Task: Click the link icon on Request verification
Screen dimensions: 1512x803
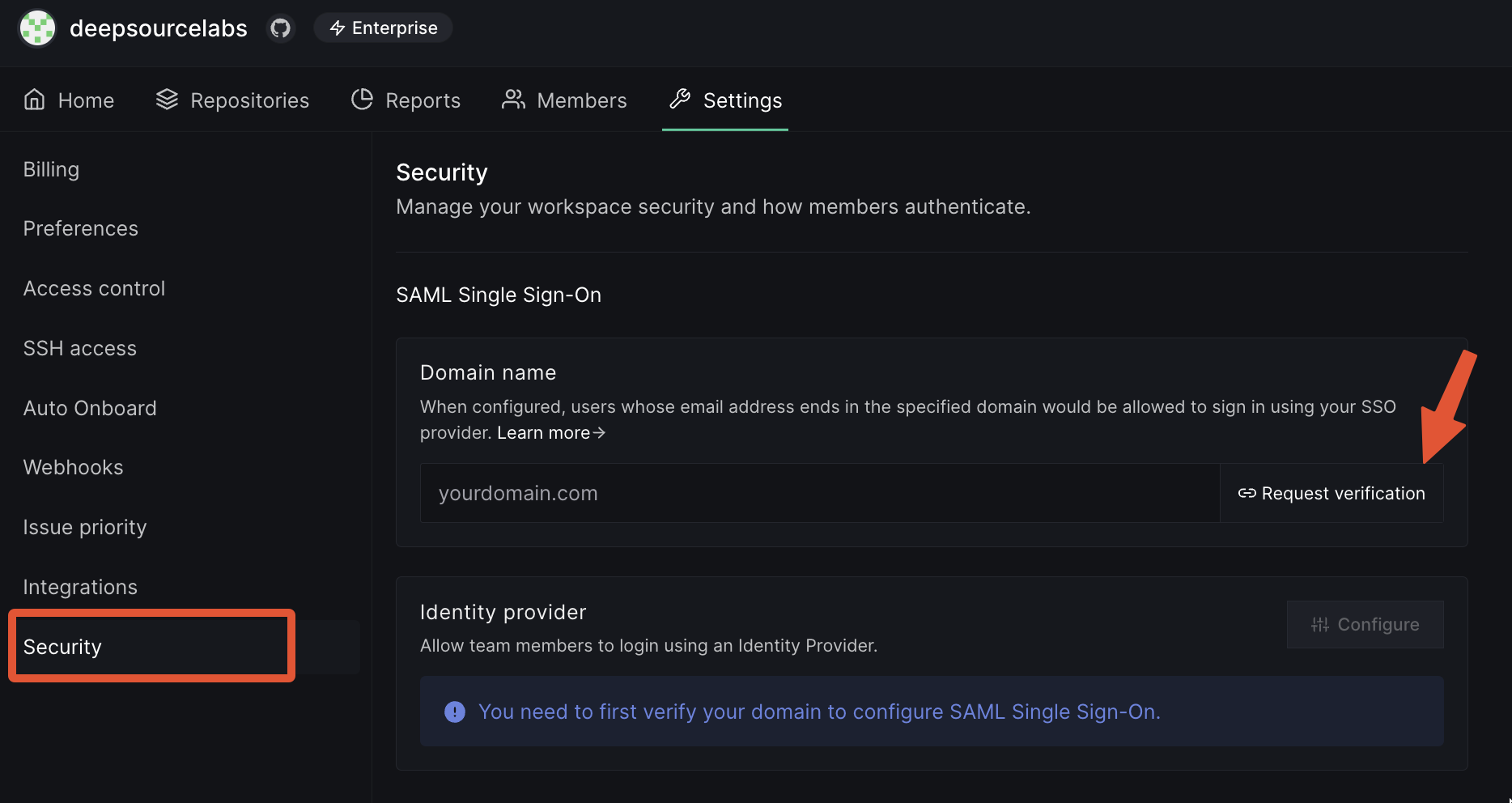Action: (x=1246, y=492)
